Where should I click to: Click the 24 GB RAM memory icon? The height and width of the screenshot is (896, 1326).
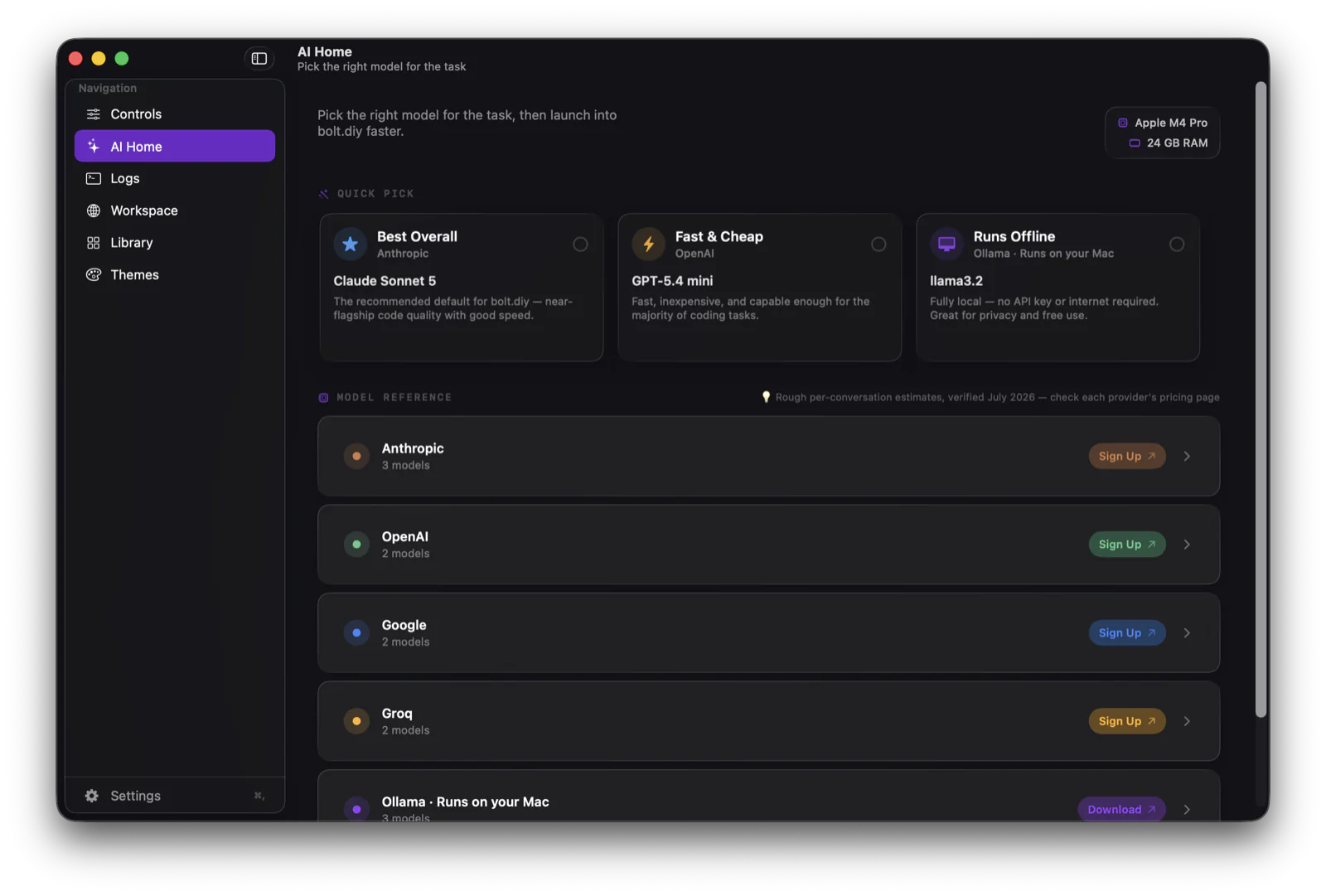click(1135, 143)
